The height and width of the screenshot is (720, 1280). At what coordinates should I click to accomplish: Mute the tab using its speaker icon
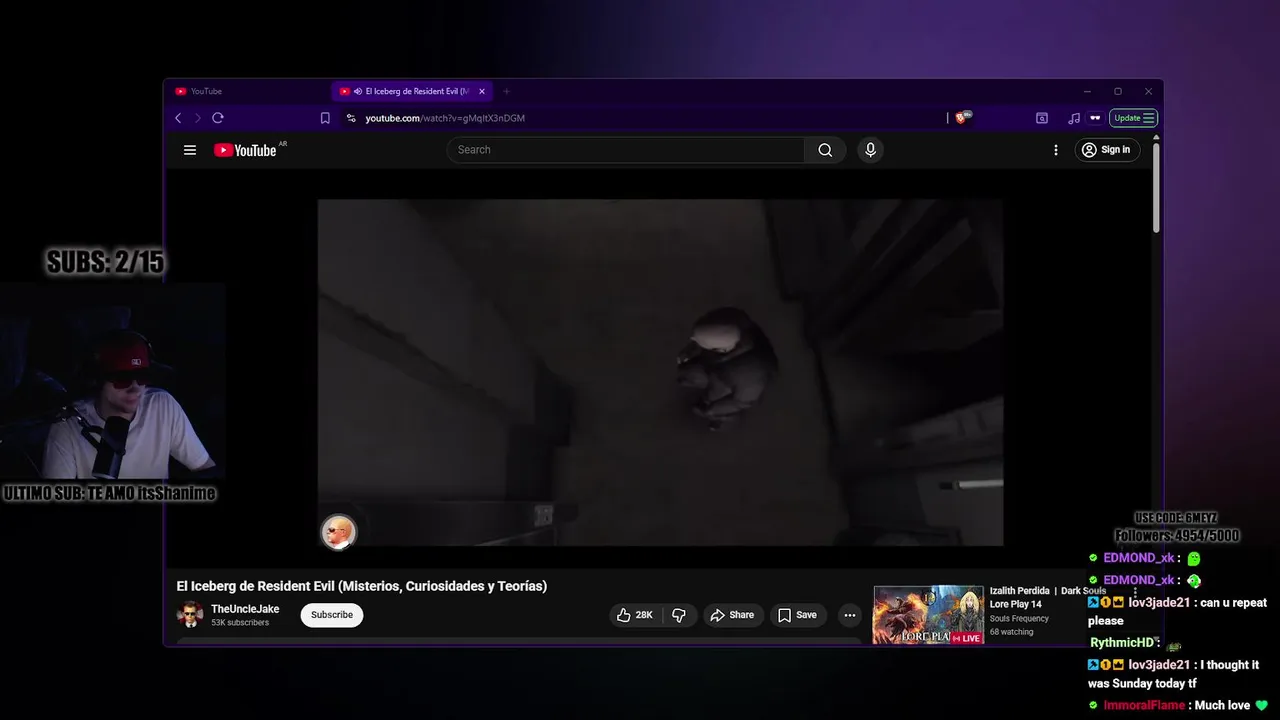point(357,91)
